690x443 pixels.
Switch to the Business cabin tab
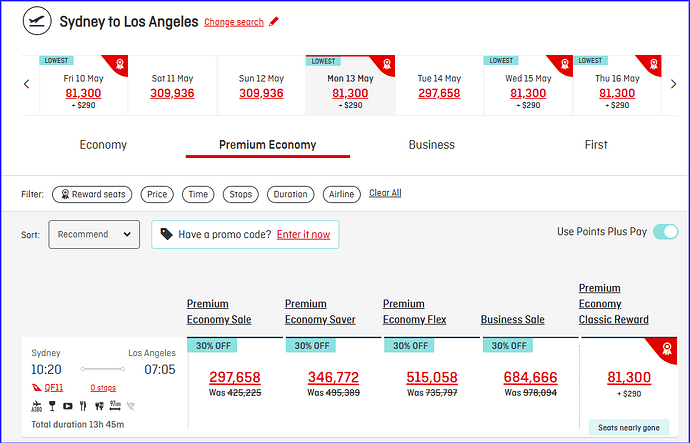(432, 145)
